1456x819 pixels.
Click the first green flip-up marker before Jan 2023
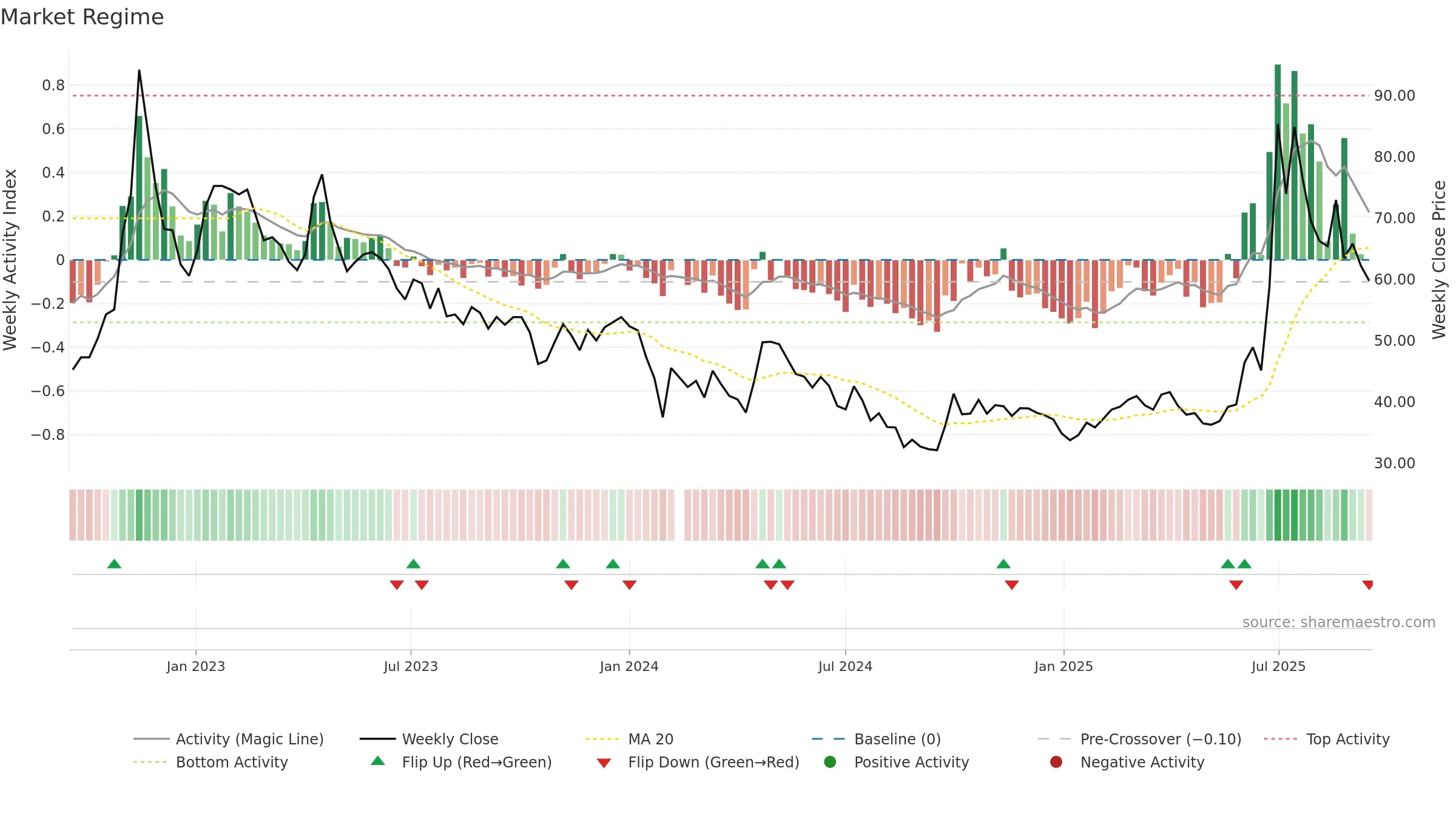tap(114, 564)
